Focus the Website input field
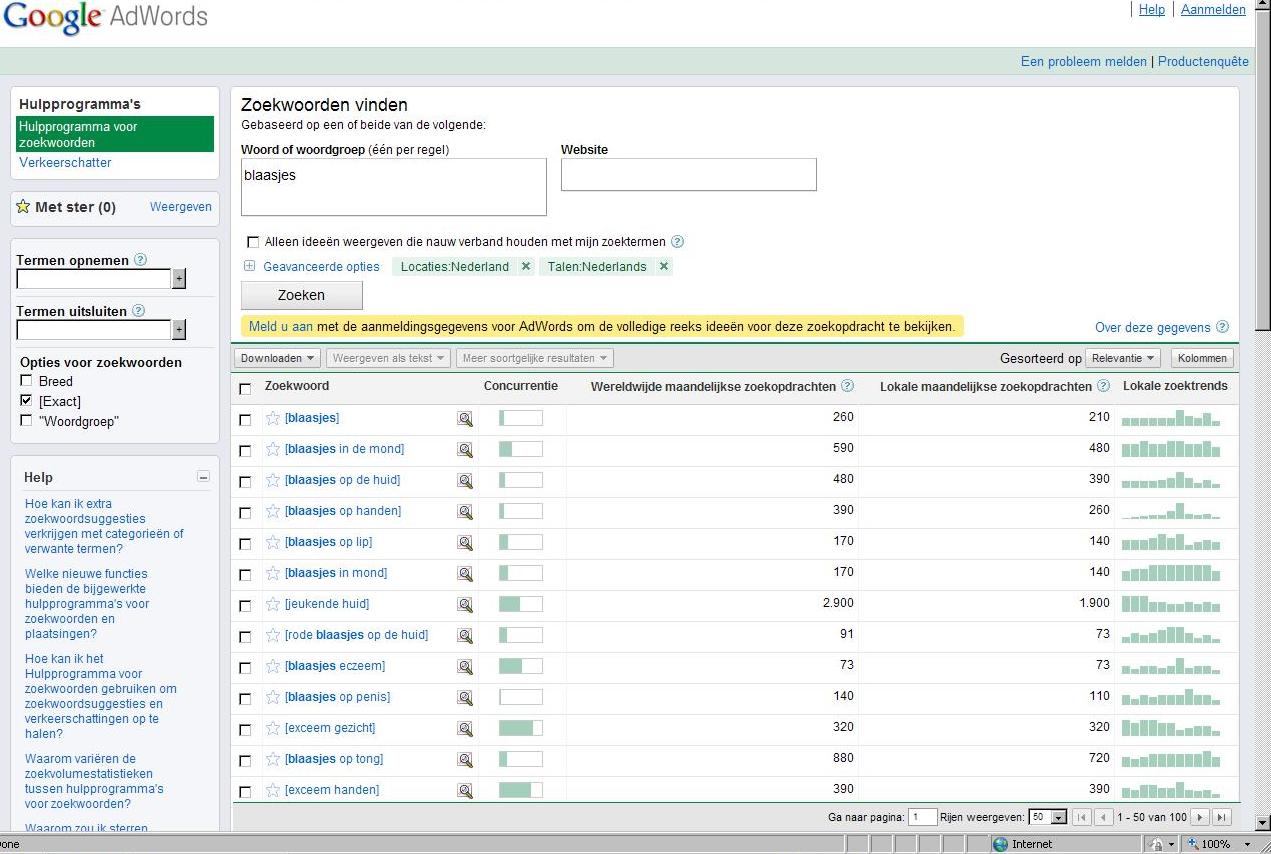This screenshot has width=1271, height=854. [x=689, y=174]
